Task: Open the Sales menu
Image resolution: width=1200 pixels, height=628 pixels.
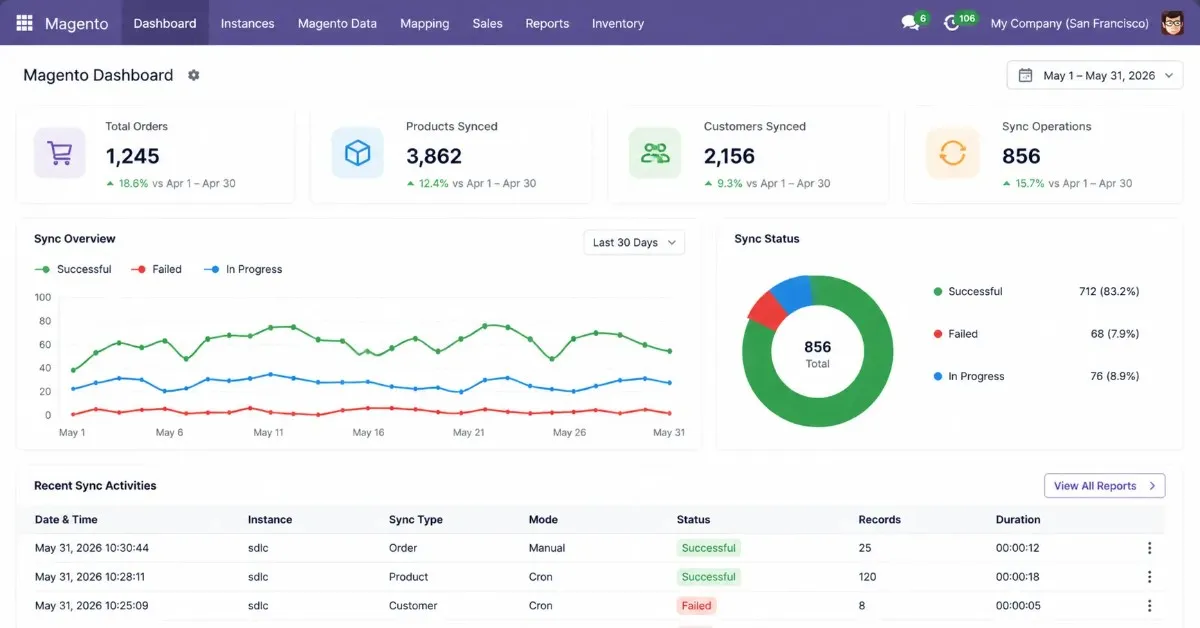Action: pyautogui.click(x=488, y=23)
